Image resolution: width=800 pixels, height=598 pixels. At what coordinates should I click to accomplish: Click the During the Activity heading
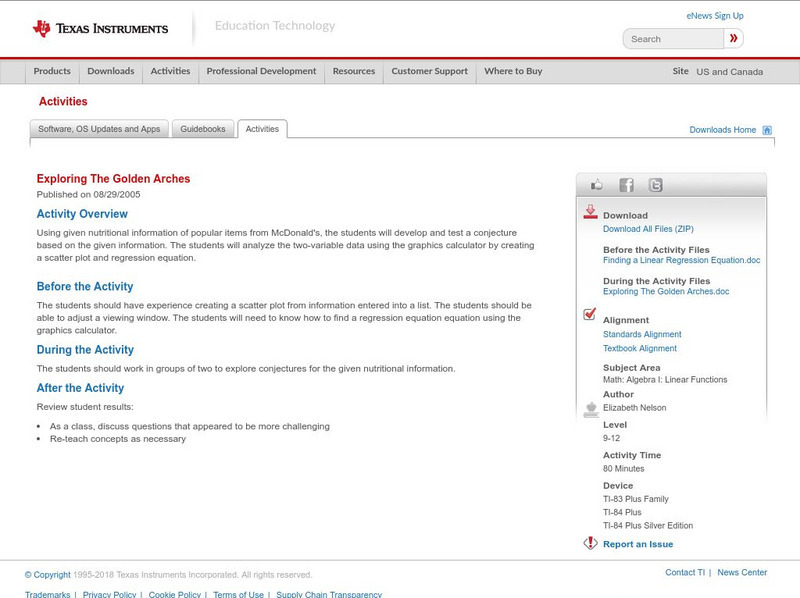(85, 350)
